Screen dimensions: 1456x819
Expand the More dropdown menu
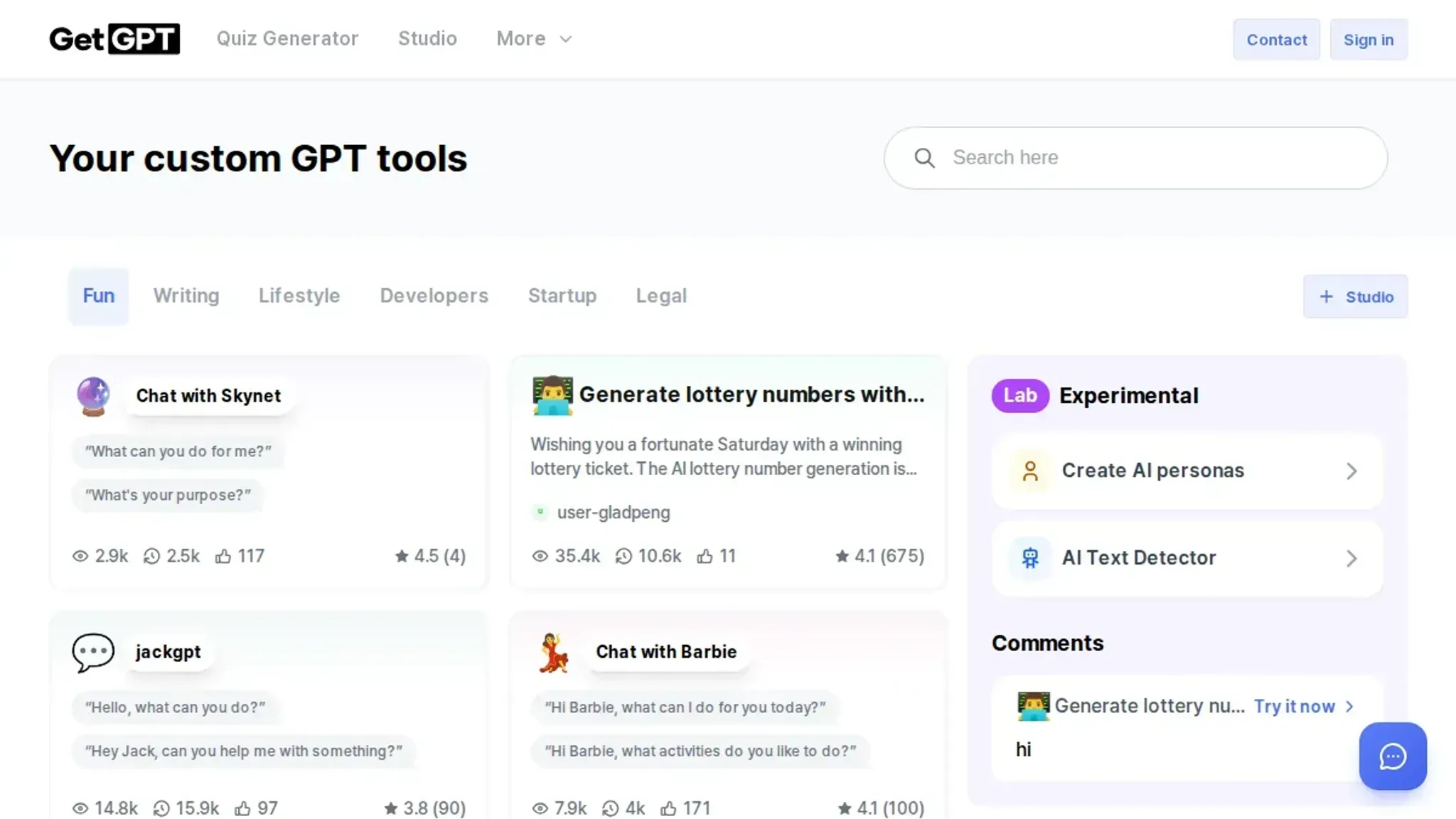click(535, 38)
